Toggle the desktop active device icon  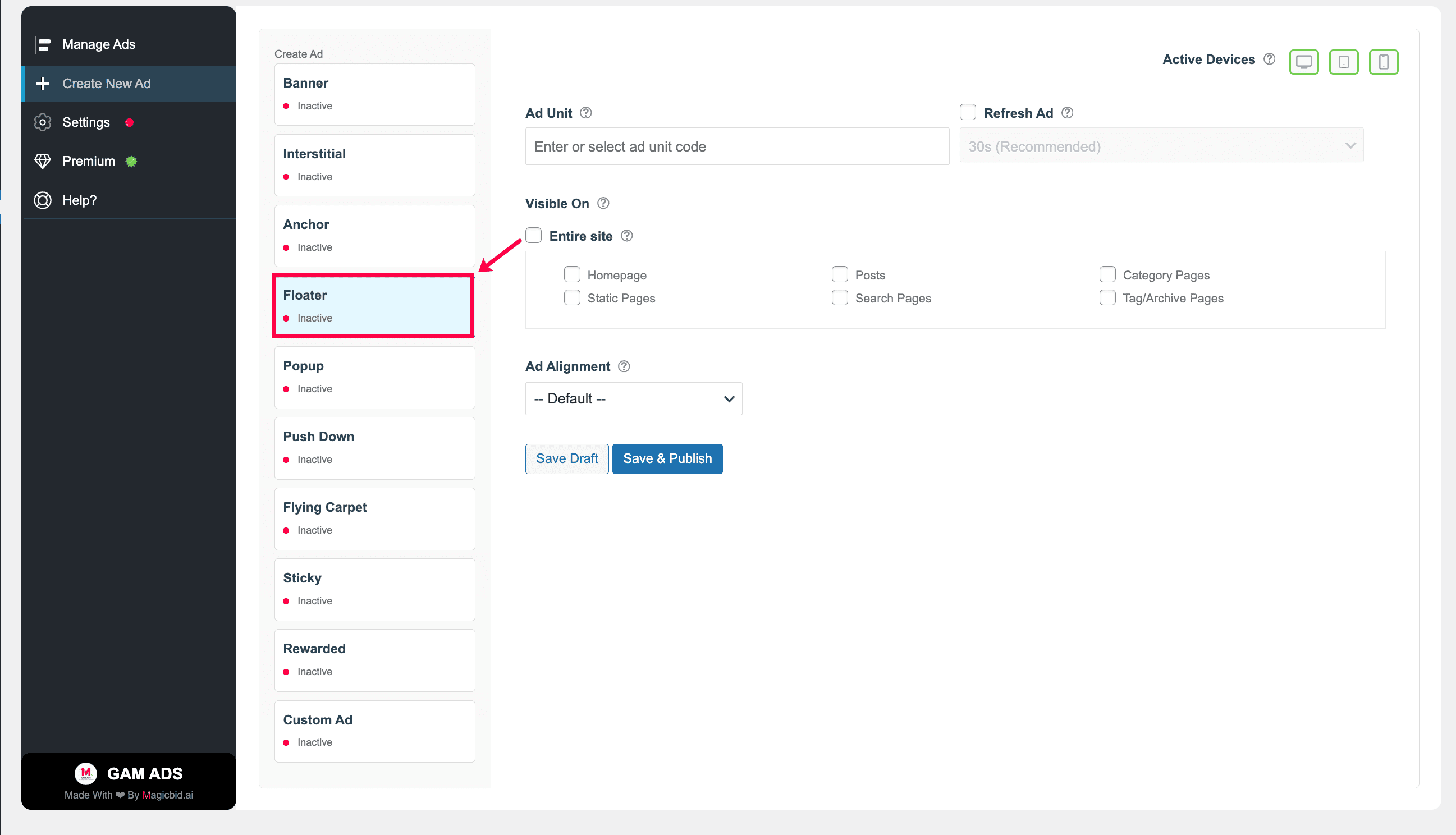(x=1303, y=62)
